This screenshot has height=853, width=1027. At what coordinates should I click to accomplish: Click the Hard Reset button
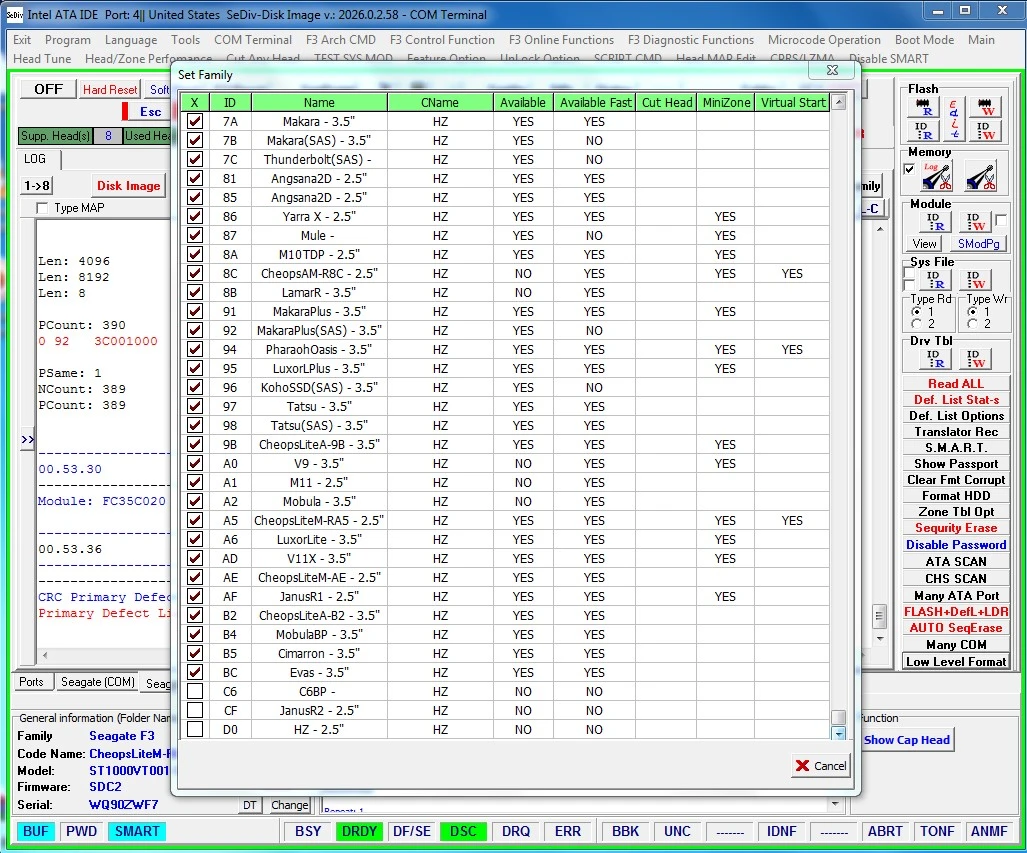(110, 90)
